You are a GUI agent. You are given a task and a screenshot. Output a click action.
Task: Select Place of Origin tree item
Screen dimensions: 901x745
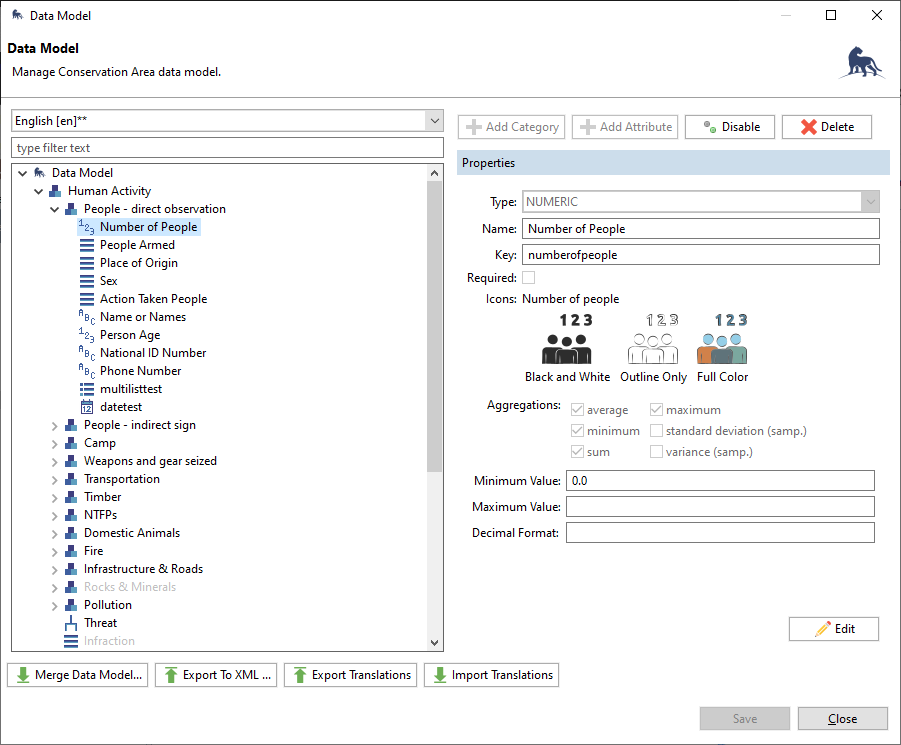pos(138,263)
